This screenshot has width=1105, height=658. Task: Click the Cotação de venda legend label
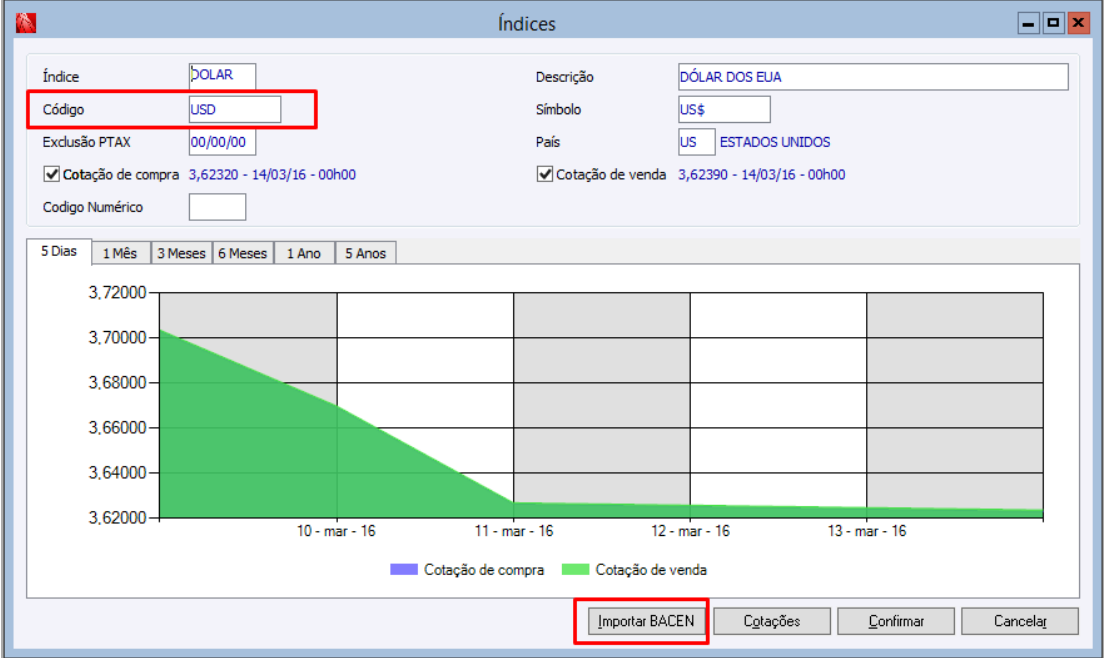point(651,570)
